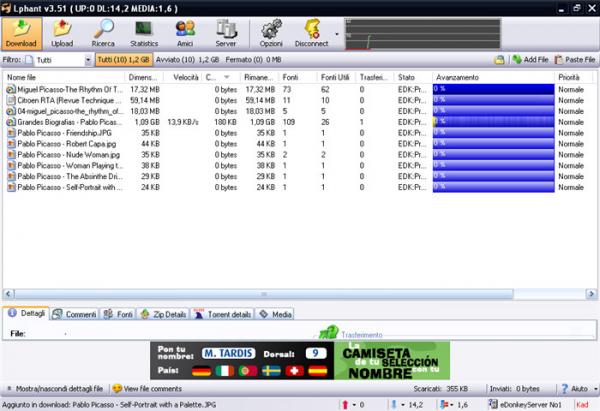Image resolution: width=600 pixels, height=411 pixels.
Task: Click the progress bar of the Grandes Biografias row
Action: pyautogui.click(x=493, y=122)
